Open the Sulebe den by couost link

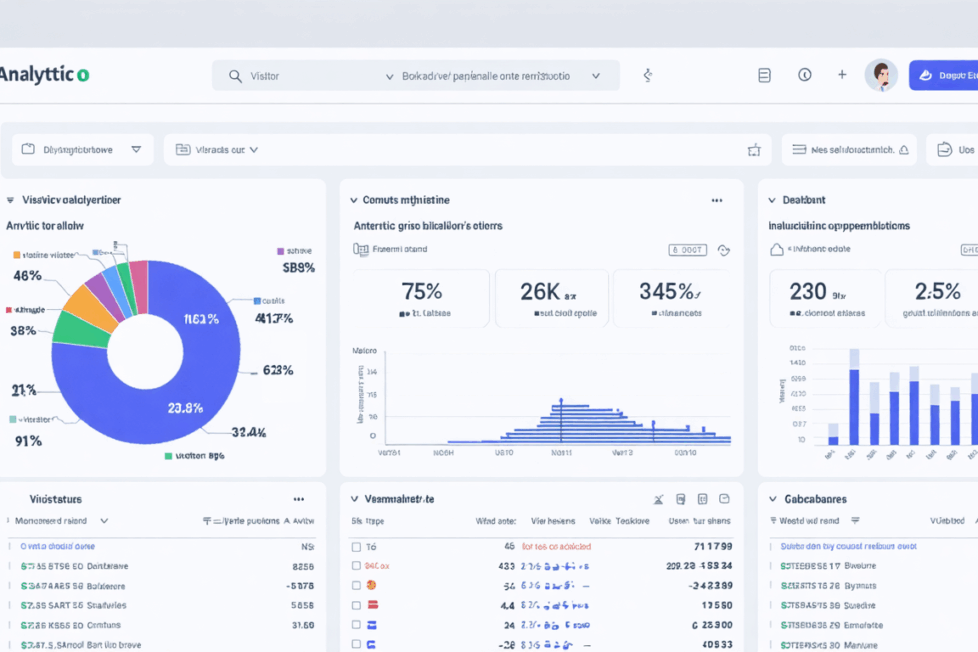coord(848,547)
